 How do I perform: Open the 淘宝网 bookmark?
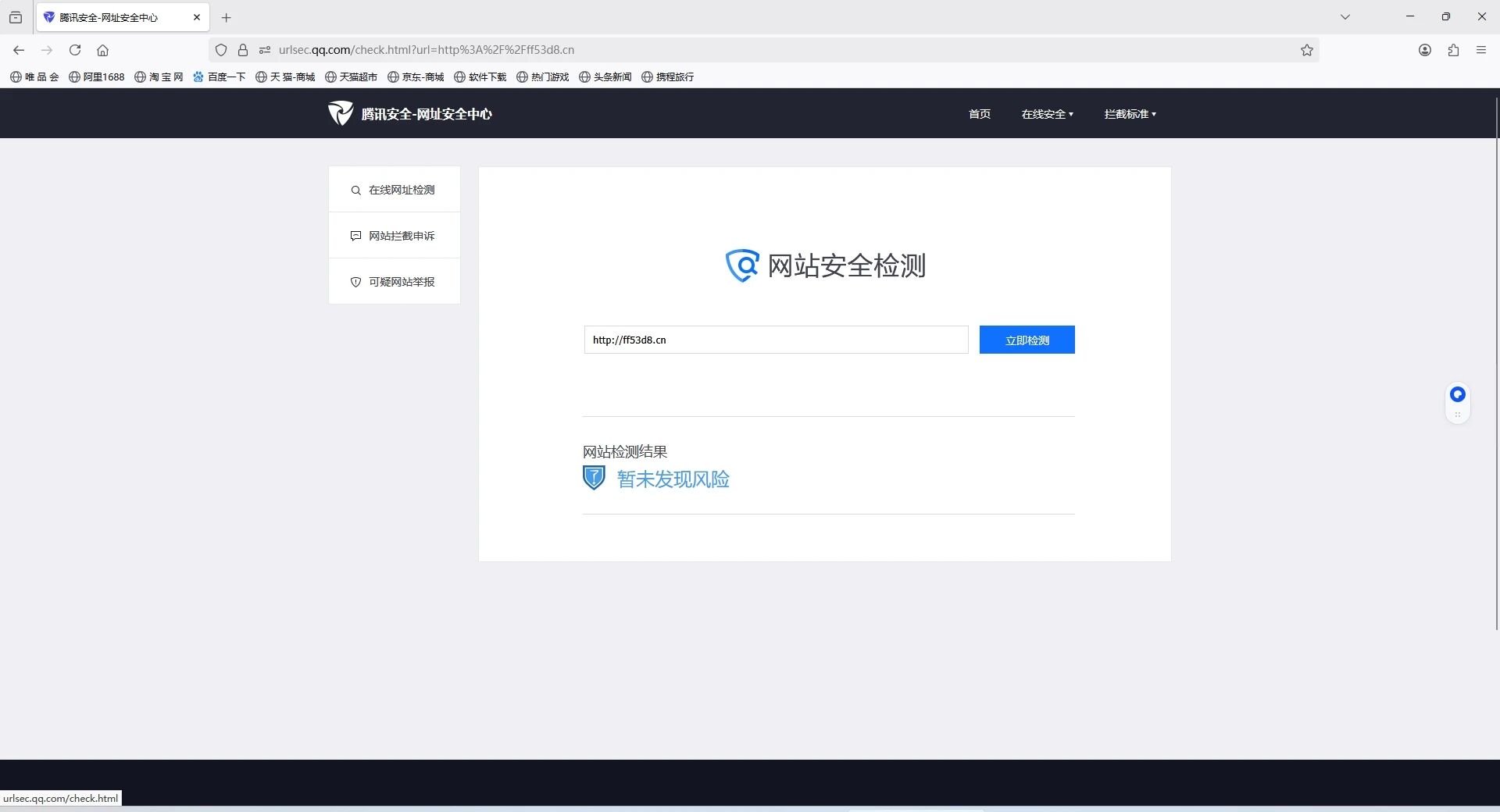point(159,77)
